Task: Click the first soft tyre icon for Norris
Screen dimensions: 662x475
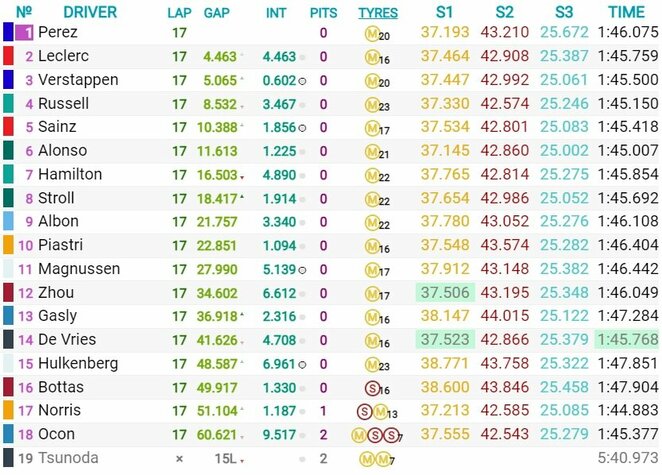Action: click(x=365, y=411)
